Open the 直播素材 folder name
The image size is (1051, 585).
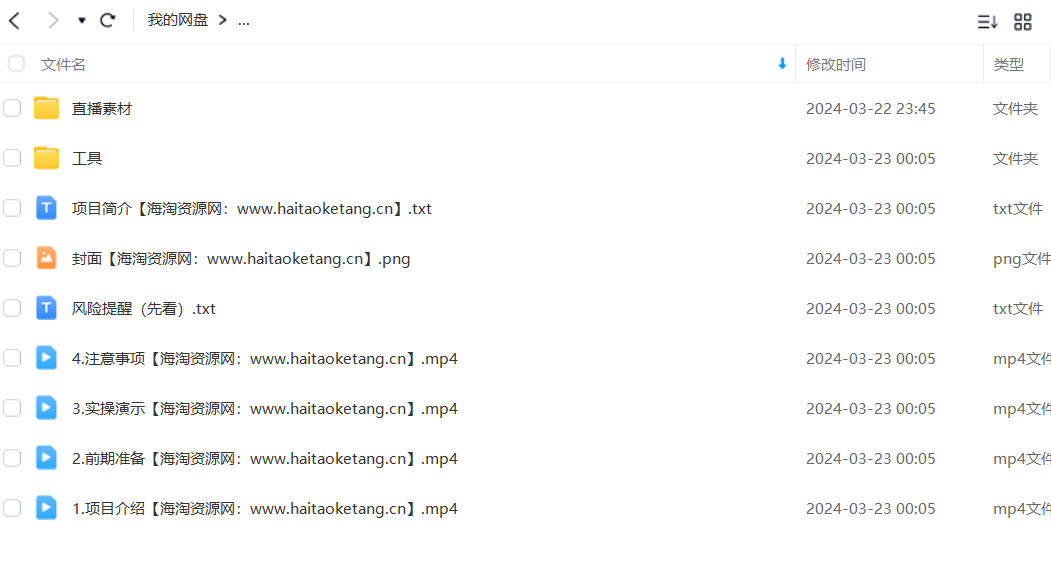(102, 109)
